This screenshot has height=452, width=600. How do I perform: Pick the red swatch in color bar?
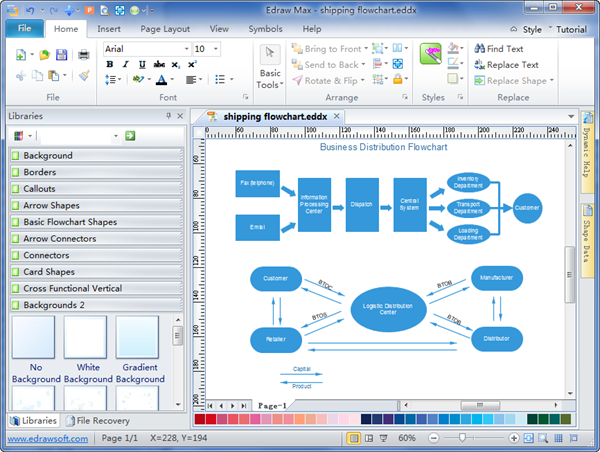[211, 419]
